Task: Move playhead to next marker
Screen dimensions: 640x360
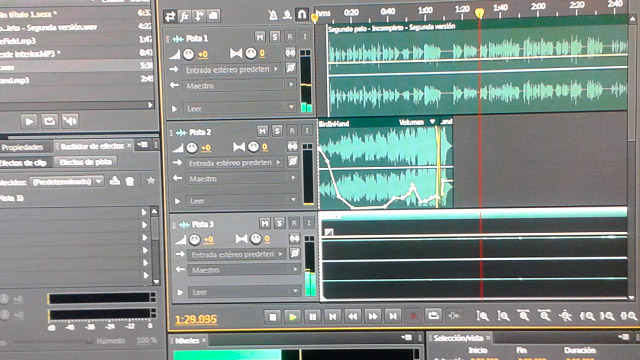Action: pos(393,316)
